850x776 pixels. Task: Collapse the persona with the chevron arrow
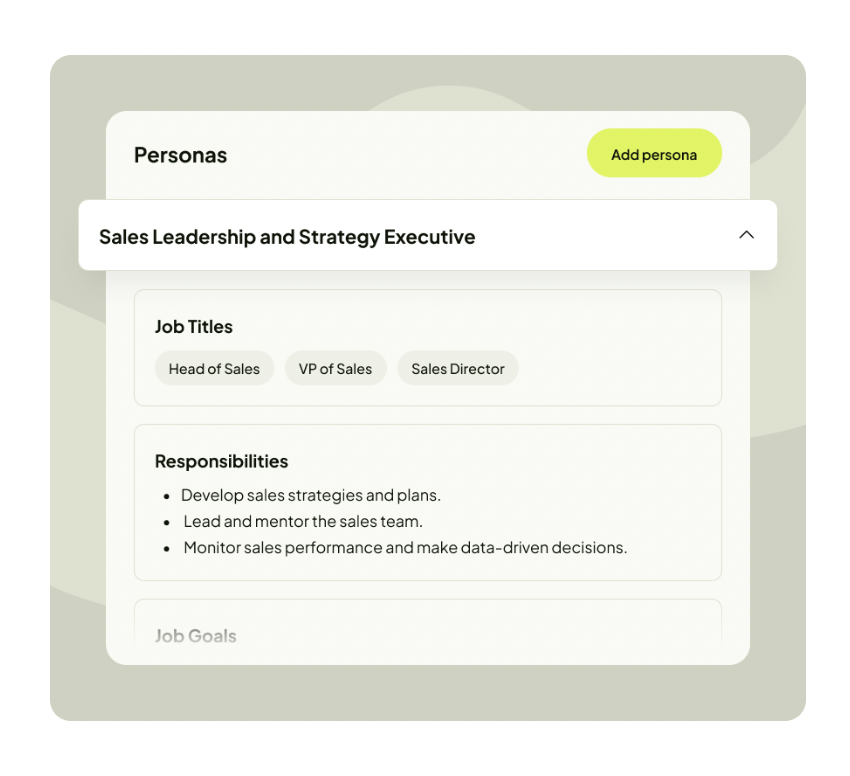746,235
